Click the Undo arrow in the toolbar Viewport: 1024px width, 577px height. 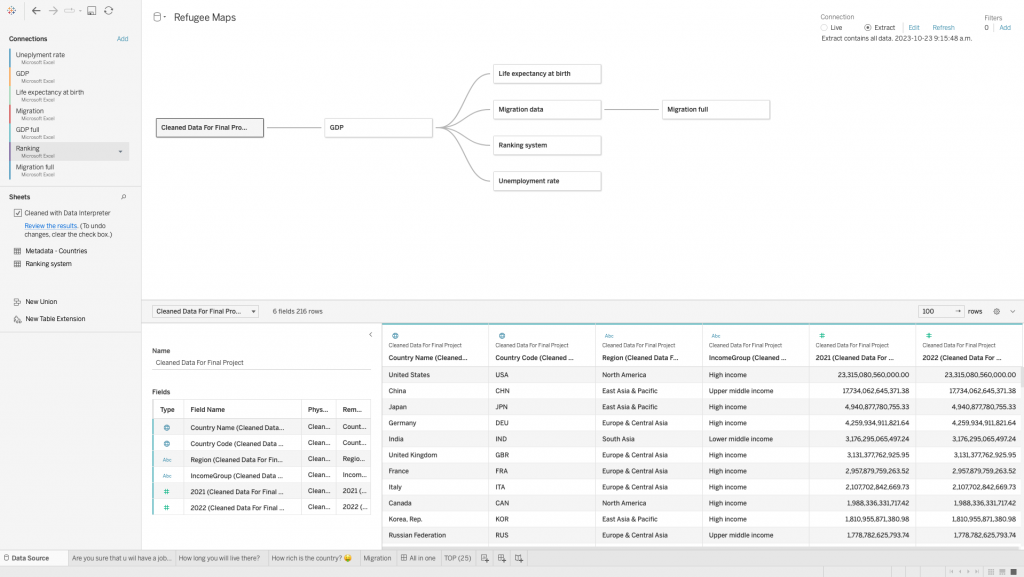[36, 10]
